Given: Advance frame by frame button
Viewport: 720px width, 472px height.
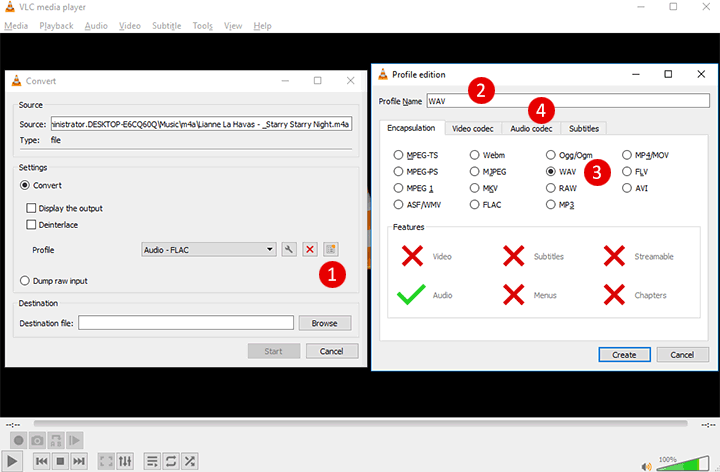Looking at the screenshot, I should click(x=75, y=441).
